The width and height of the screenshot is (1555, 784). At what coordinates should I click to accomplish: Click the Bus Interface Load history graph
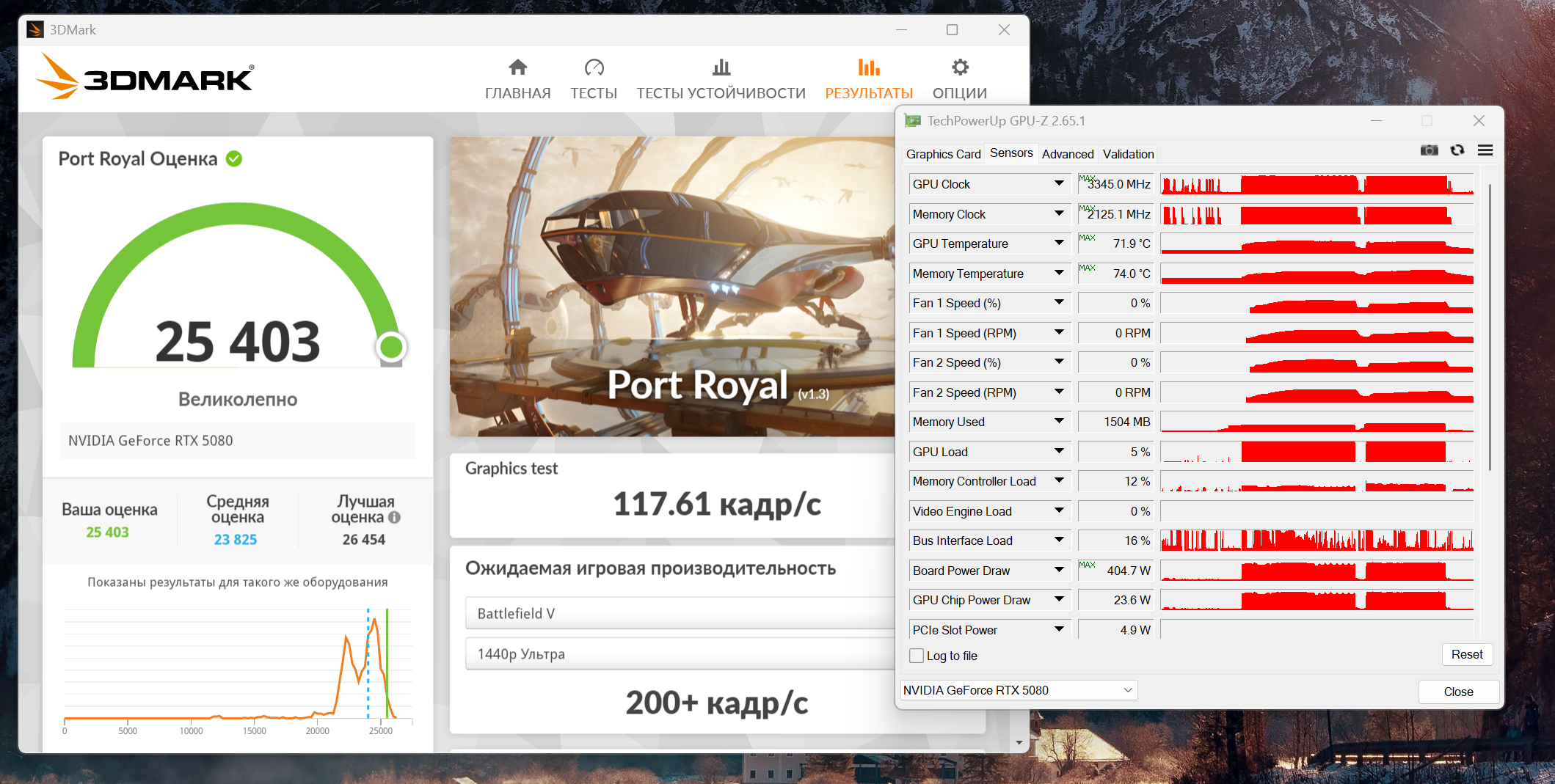[x=1317, y=540]
